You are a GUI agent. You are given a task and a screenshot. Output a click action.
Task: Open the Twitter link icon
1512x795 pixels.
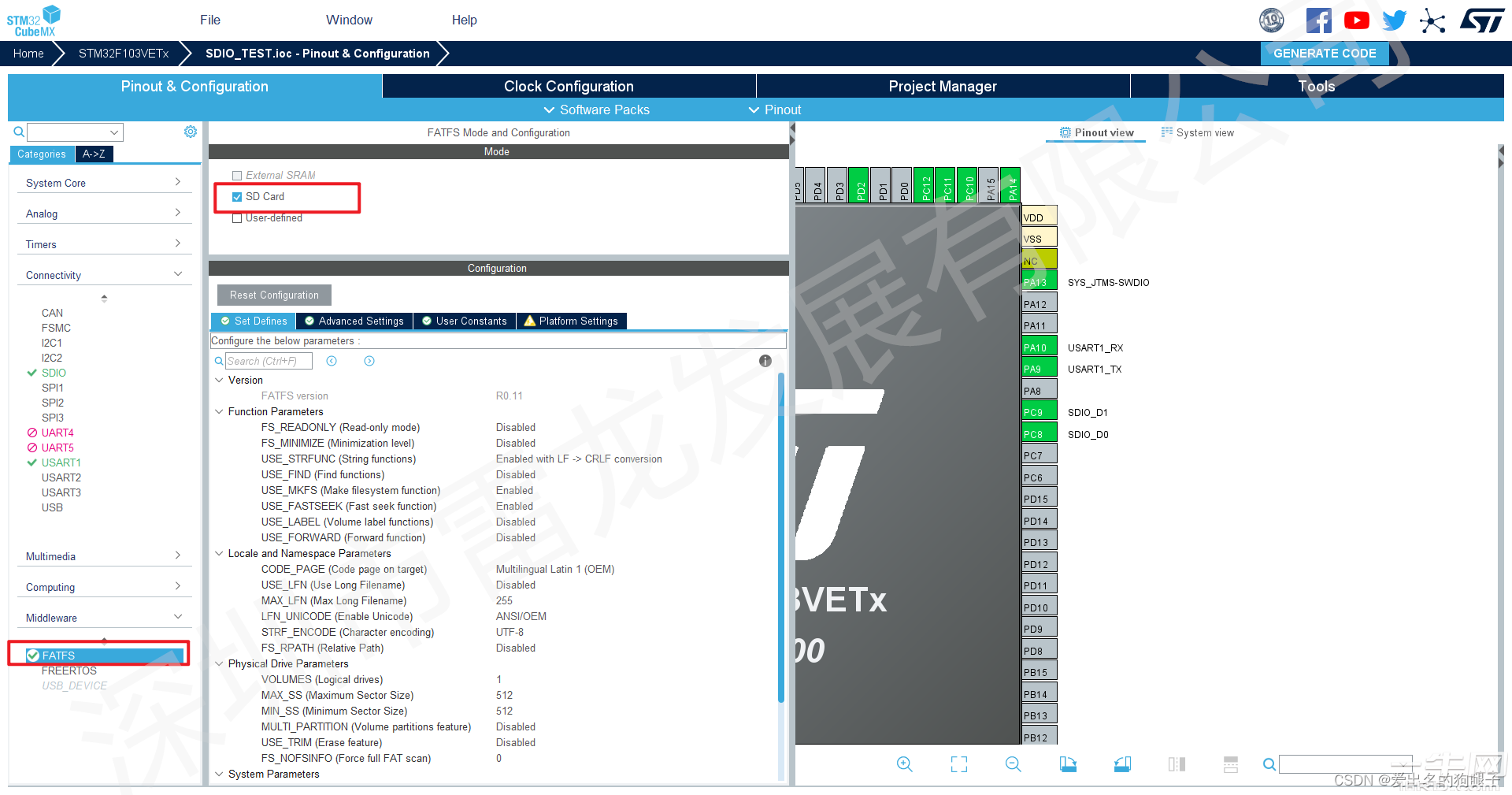1394,20
